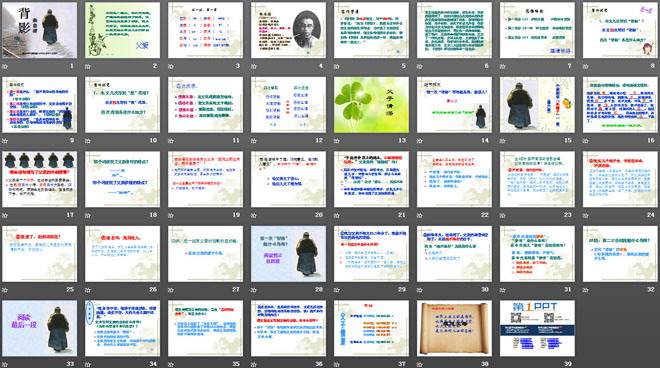
Task: Select slide 28 thumbnail with back figure
Action: coord(288,254)
